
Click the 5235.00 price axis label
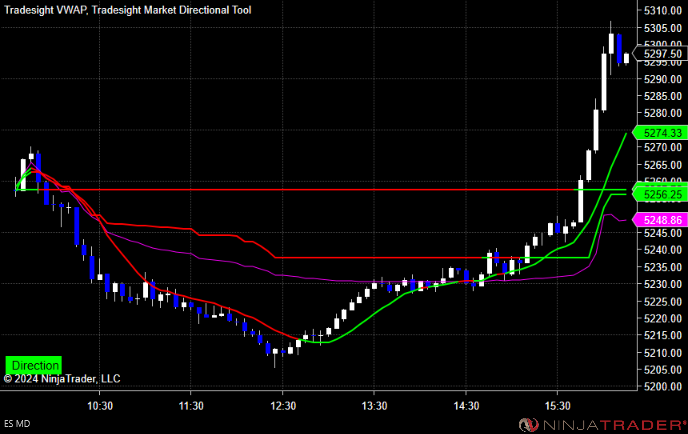pos(663,267)
